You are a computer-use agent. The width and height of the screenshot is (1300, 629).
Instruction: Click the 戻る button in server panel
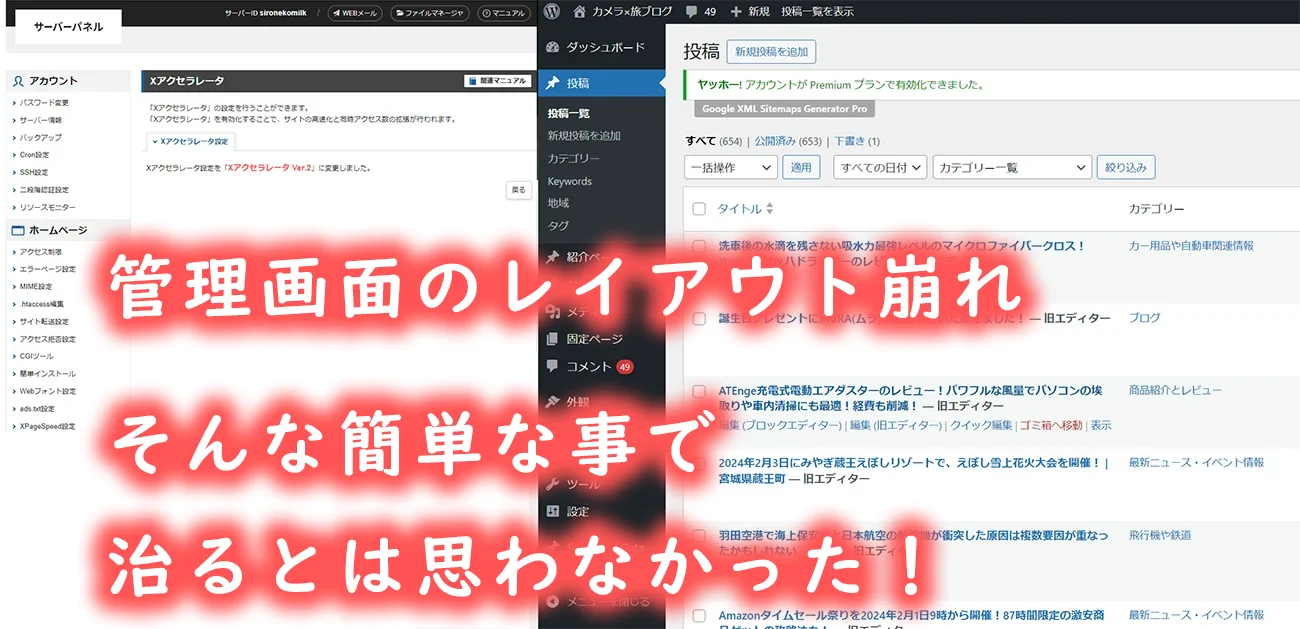coord(518,189)
